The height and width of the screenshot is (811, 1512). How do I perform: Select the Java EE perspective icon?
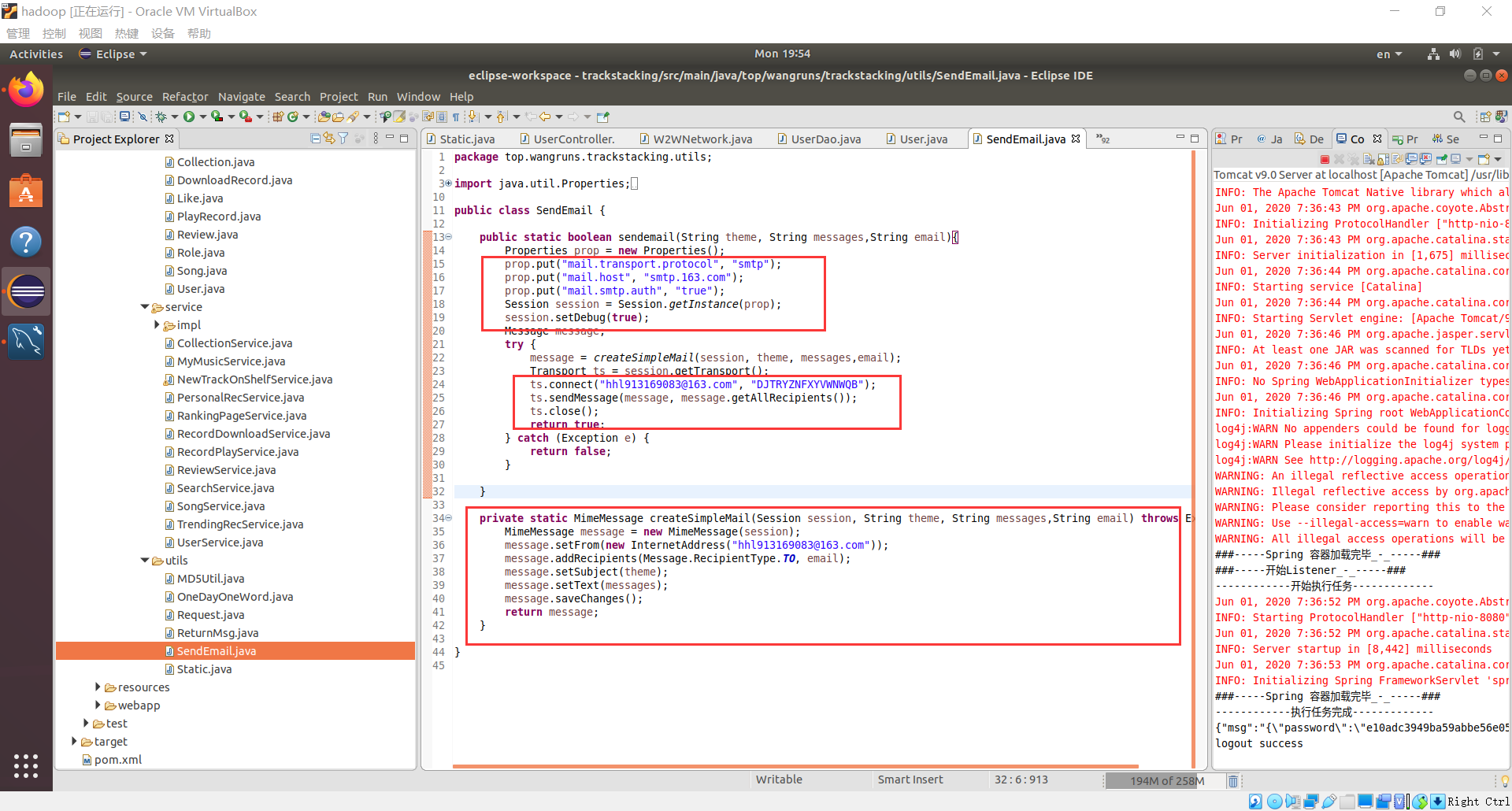point(1502,117)
